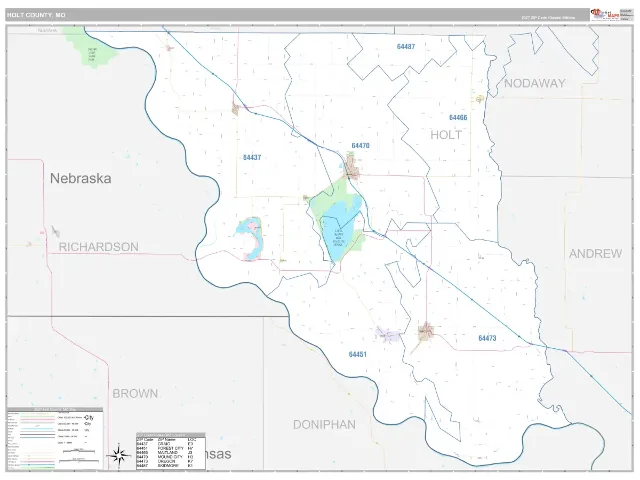The height and width of the screenshot is (480, 640).
Task: Click the green park area in Nebraska corner
Action: (x=92, y=49)
